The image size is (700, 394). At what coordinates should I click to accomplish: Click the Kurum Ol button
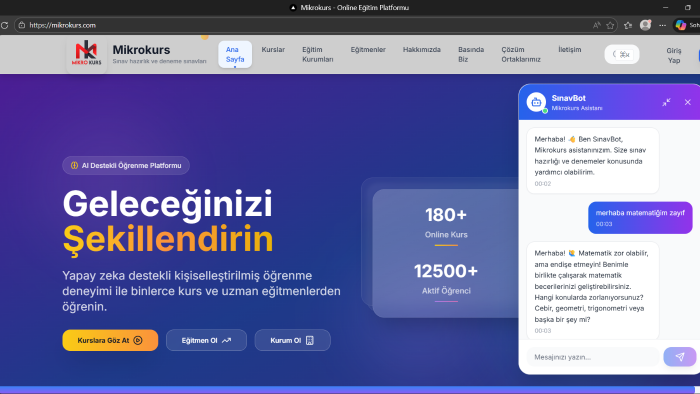[x=292, y=340]
